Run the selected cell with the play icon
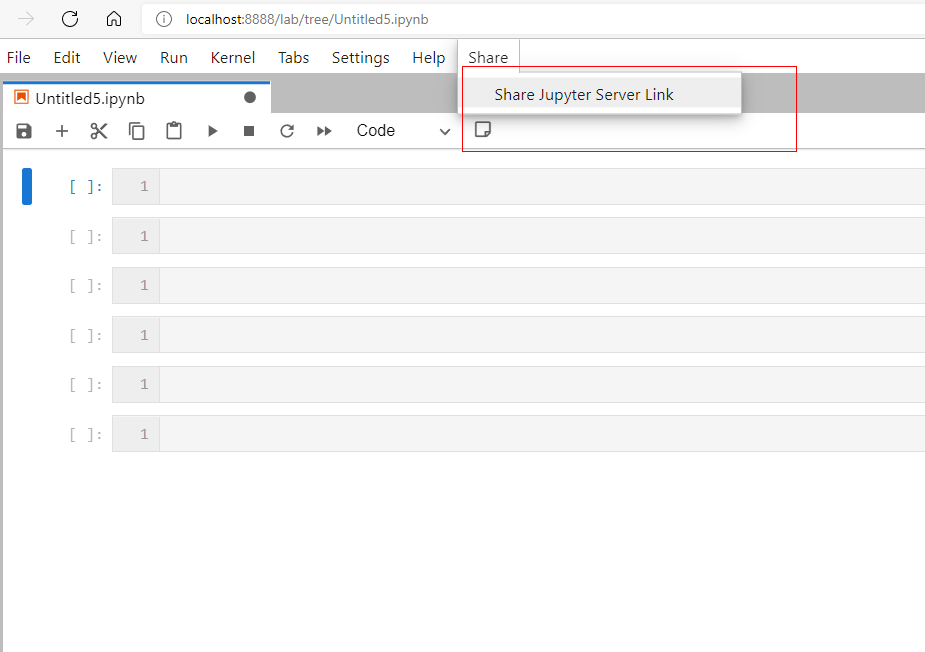 coord(212,131)
